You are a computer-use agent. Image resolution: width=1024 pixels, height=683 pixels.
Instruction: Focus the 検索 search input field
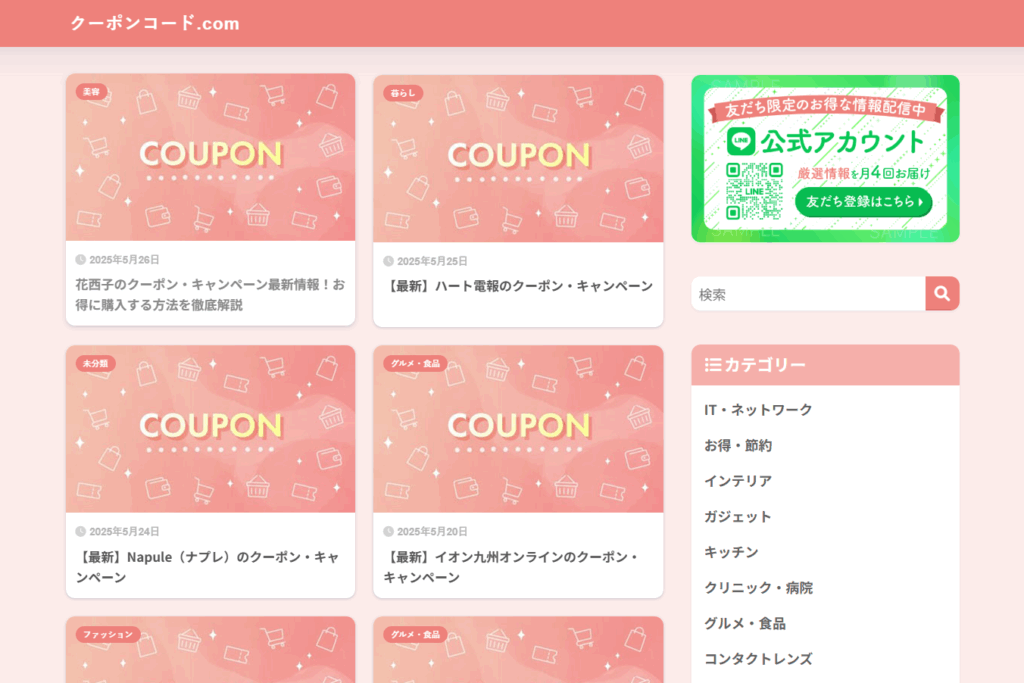coord(808,294)
